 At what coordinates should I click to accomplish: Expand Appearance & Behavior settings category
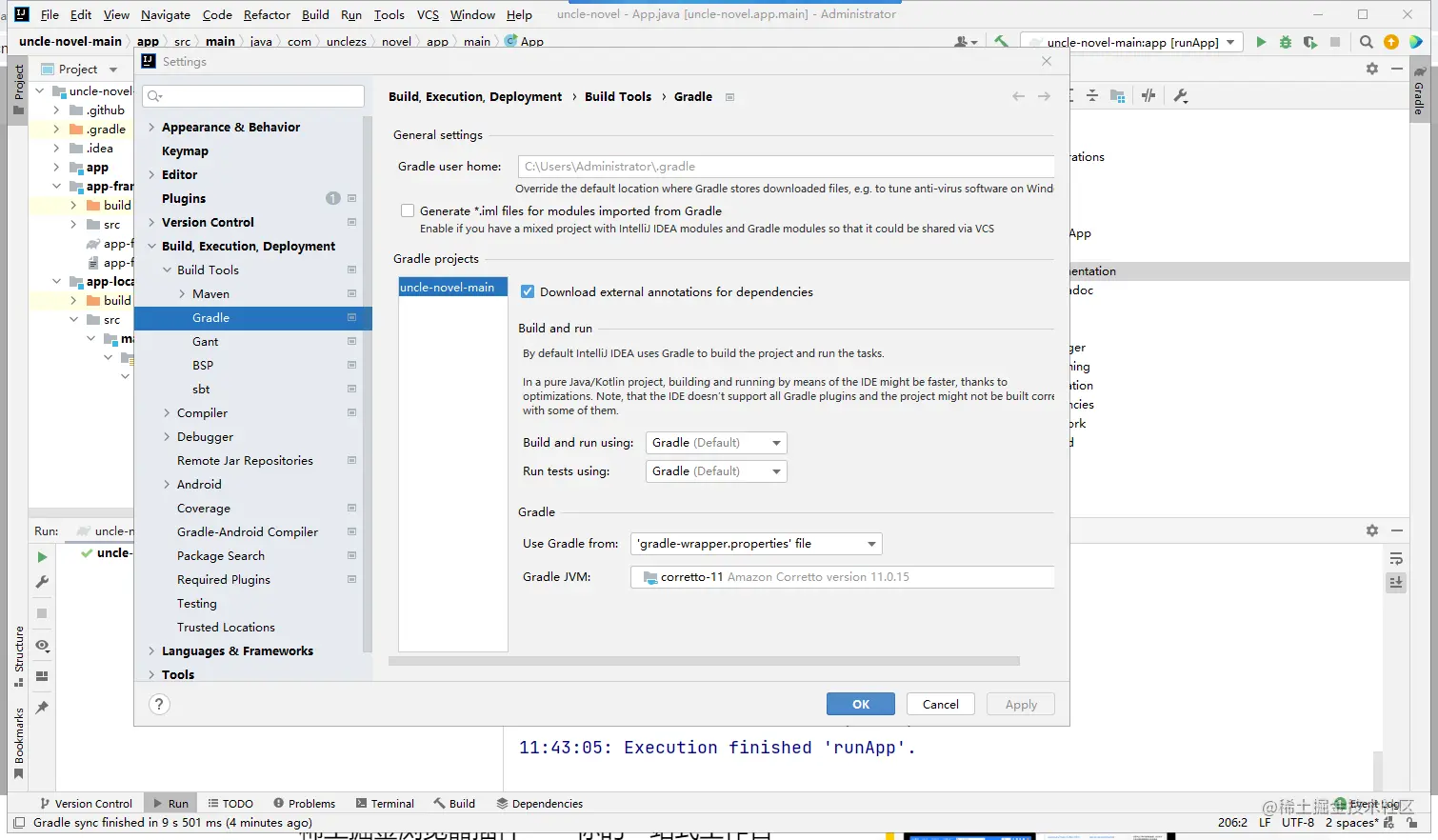pos(151,127)
